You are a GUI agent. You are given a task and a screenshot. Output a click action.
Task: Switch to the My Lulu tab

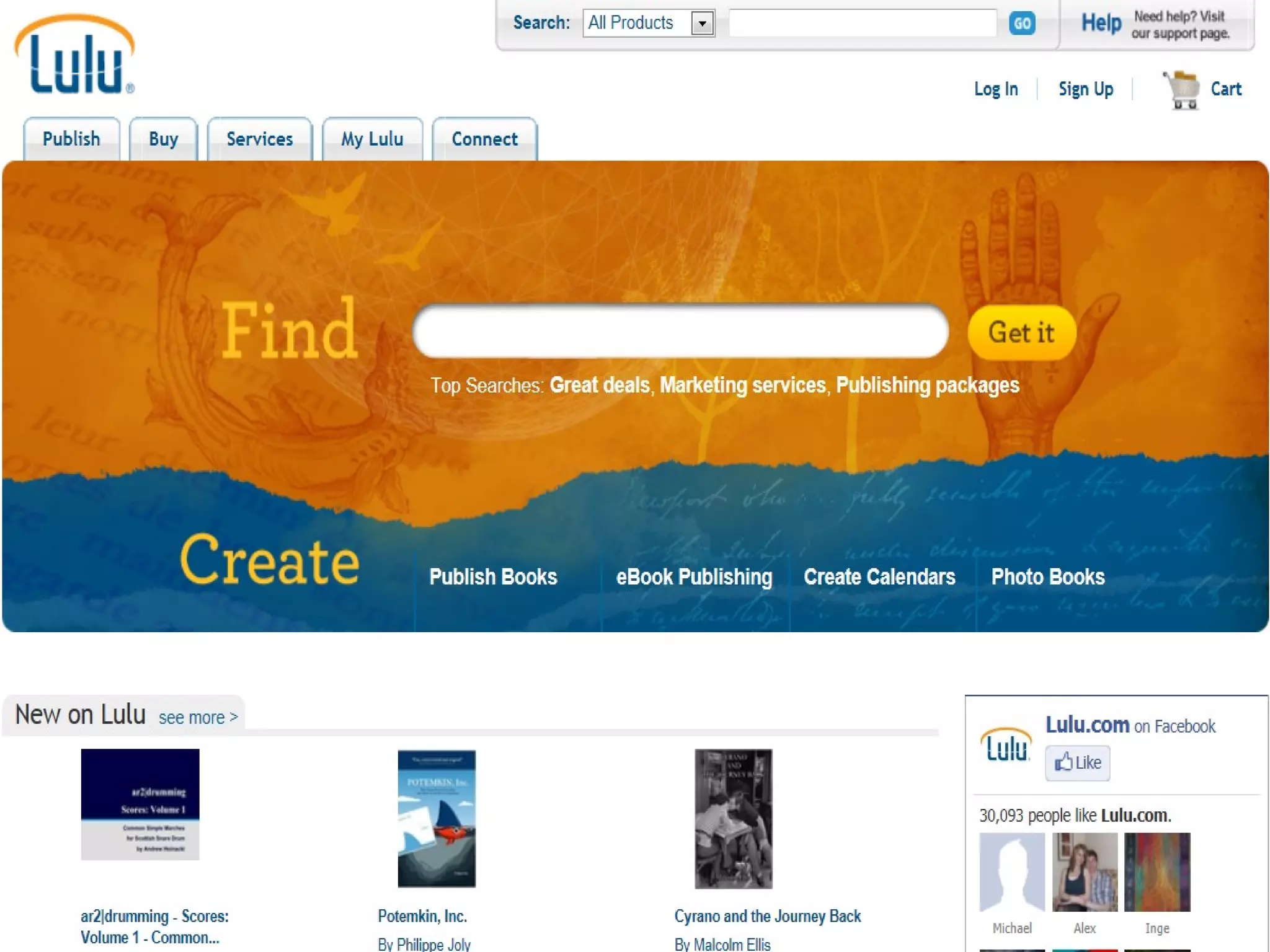[372, 139]
